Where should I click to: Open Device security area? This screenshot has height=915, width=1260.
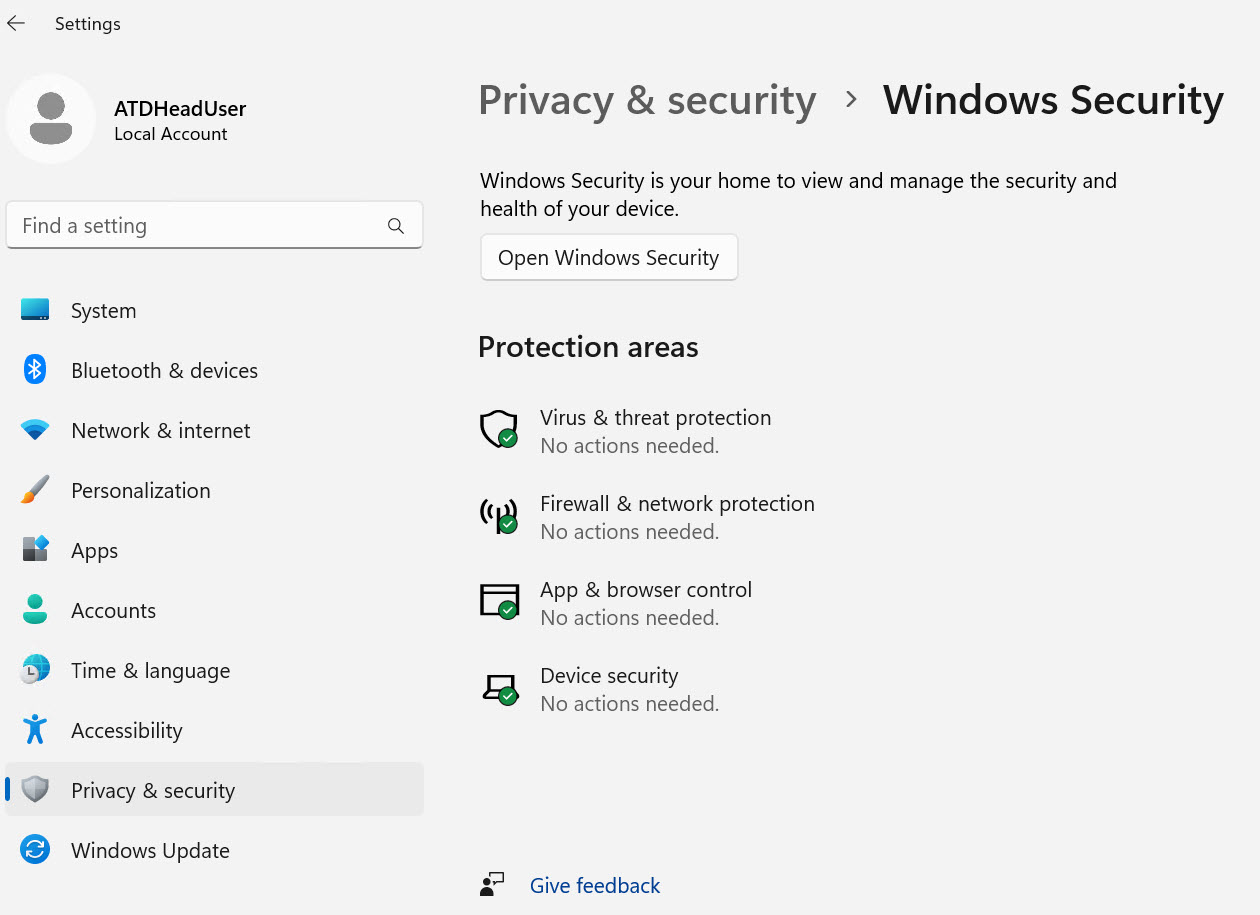click(609, 675)
